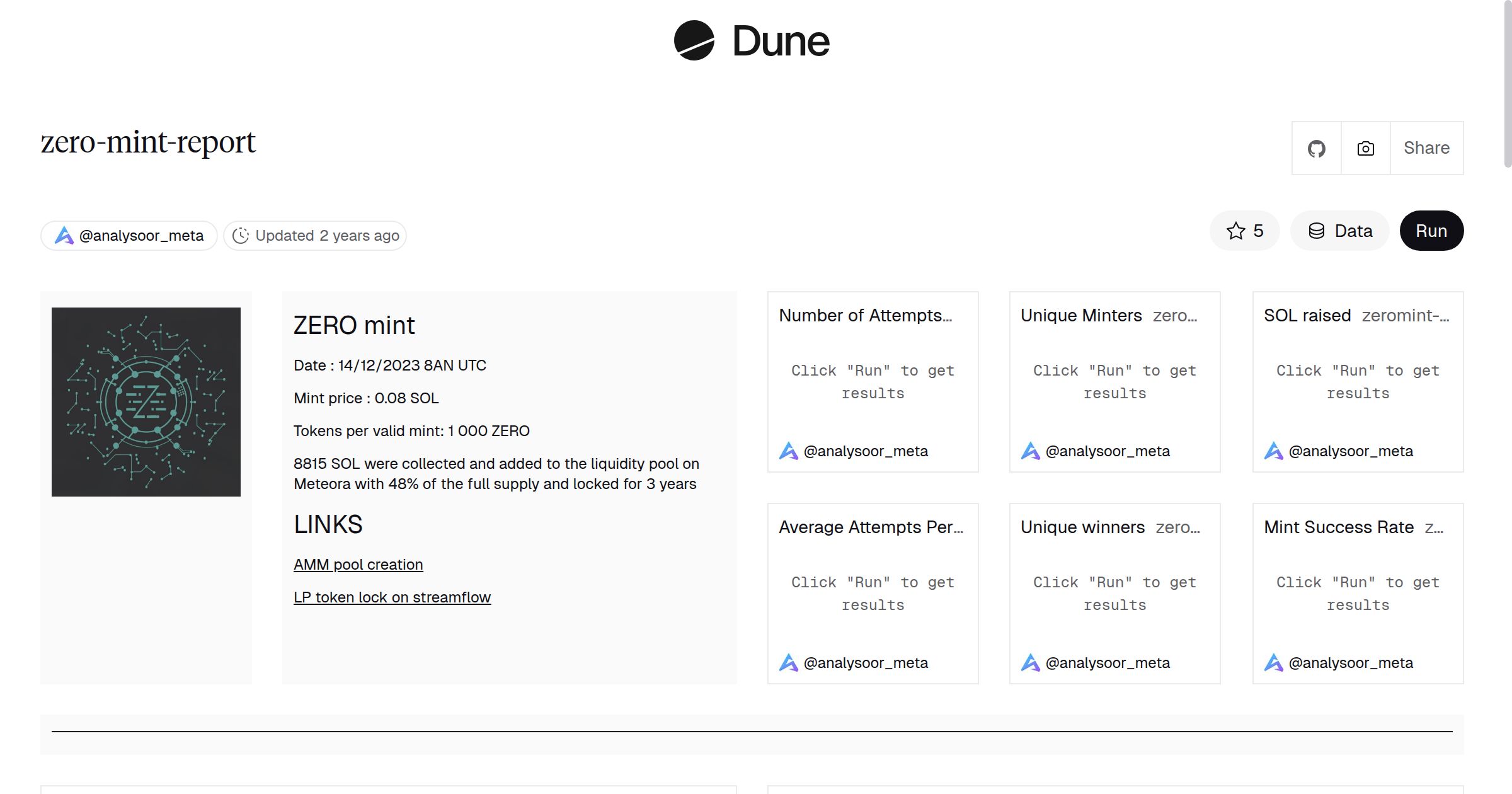Click the clock icon beside Updated 2 years ago

(240, 236)
